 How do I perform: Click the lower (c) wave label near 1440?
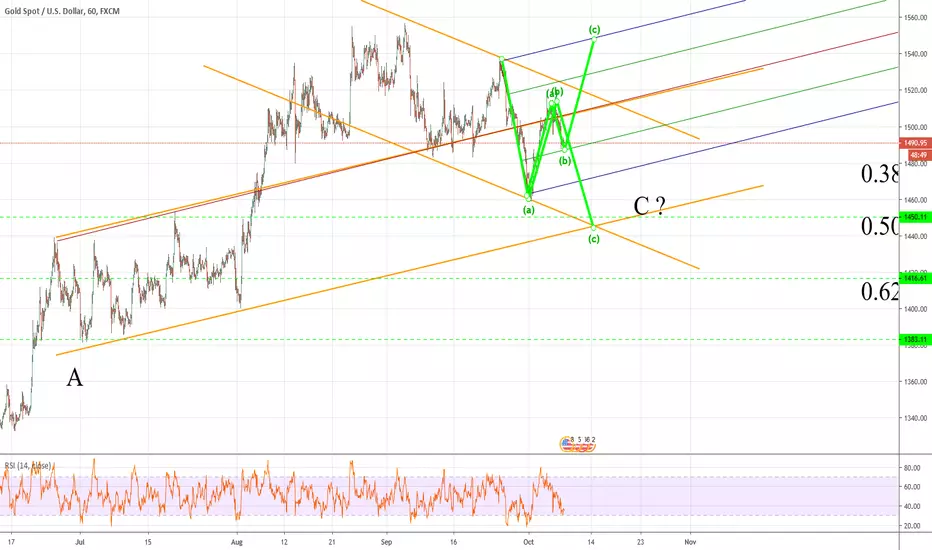tap(594, 239)
